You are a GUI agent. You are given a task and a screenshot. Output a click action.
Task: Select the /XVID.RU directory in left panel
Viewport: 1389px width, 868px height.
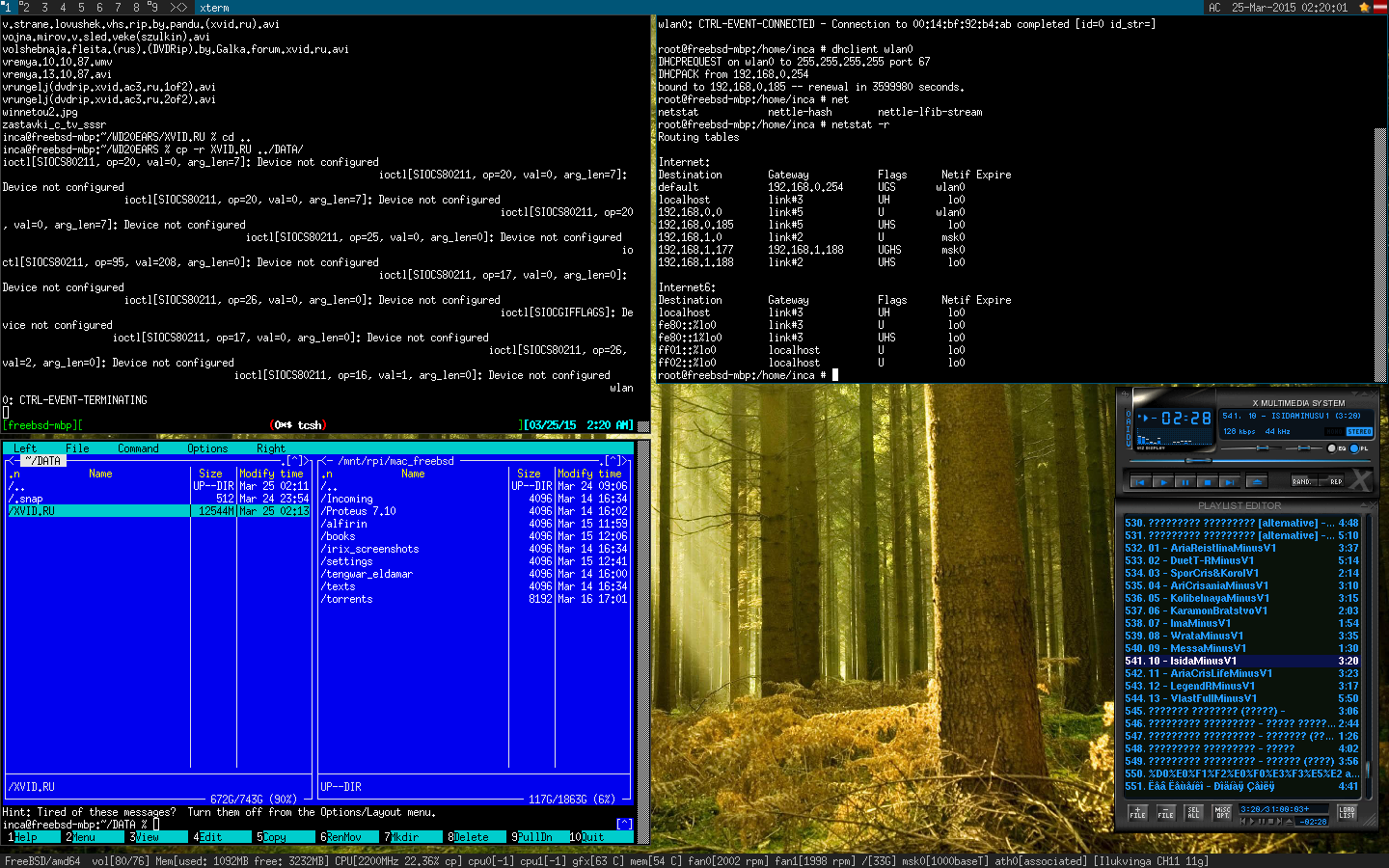point(159,511)
